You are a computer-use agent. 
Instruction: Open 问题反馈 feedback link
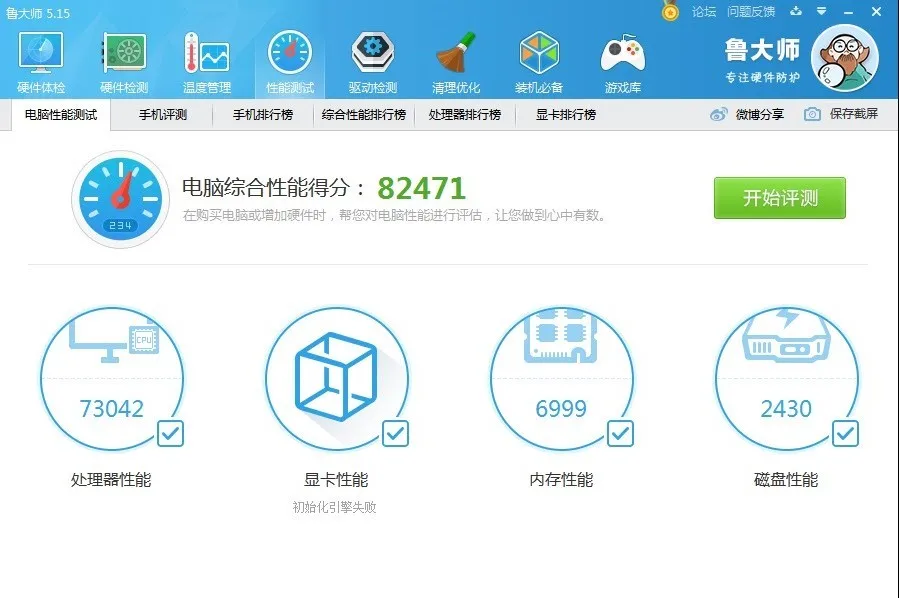751,11
